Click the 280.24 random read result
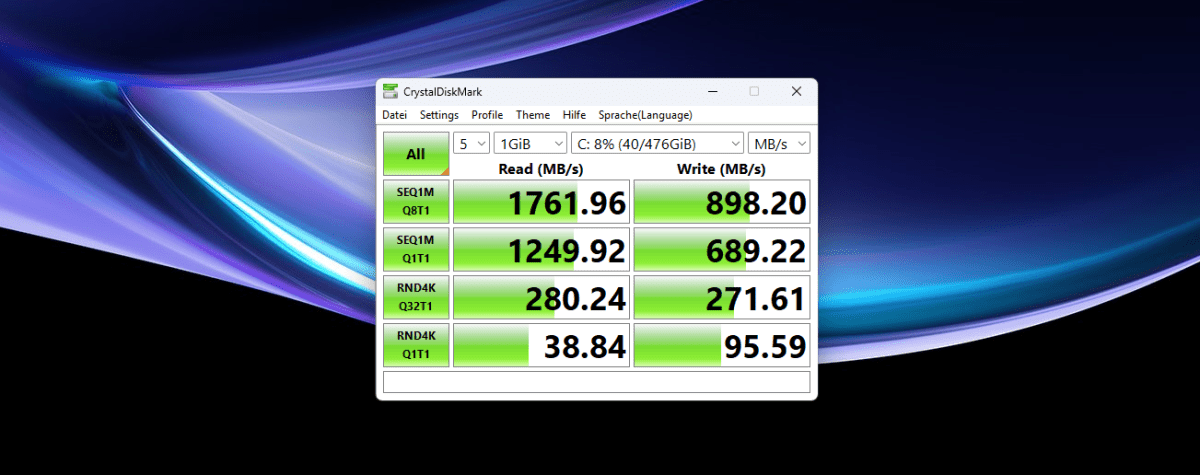1200x475 pixels. coord(541,297)
